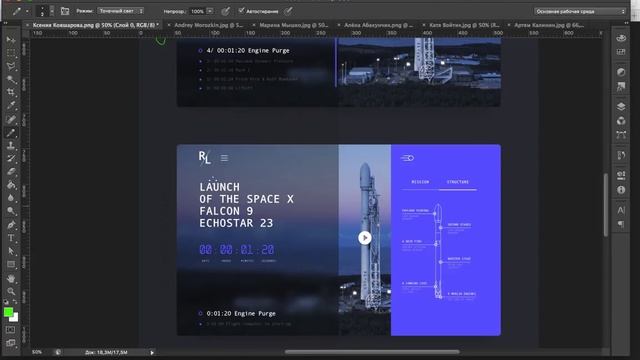Click the Pencil tool icon in options bar
Viewport: 640px width, 360px height.
tap(16, 11)
